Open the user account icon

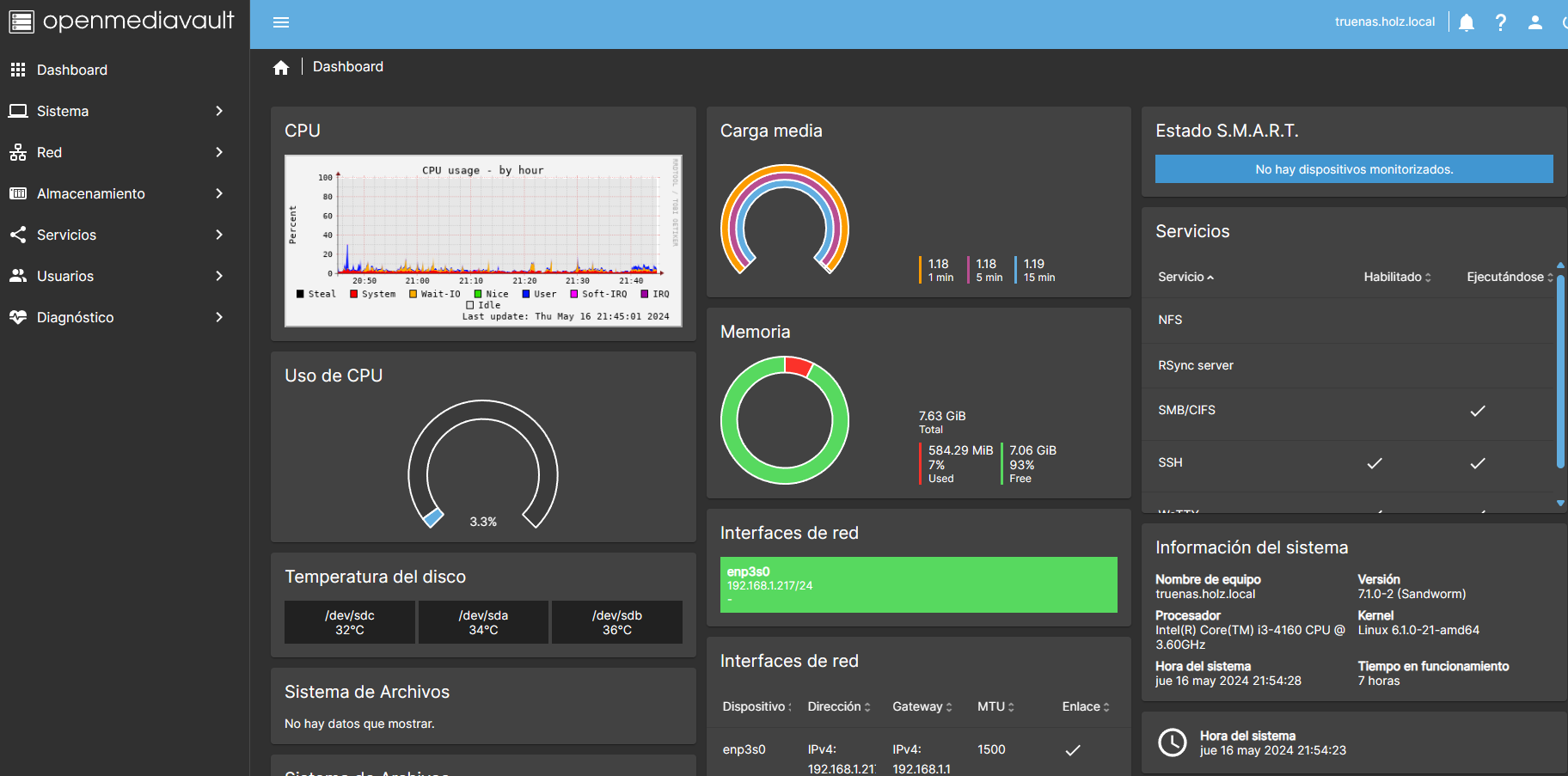pyautogui.click(x=1534, y=22)
